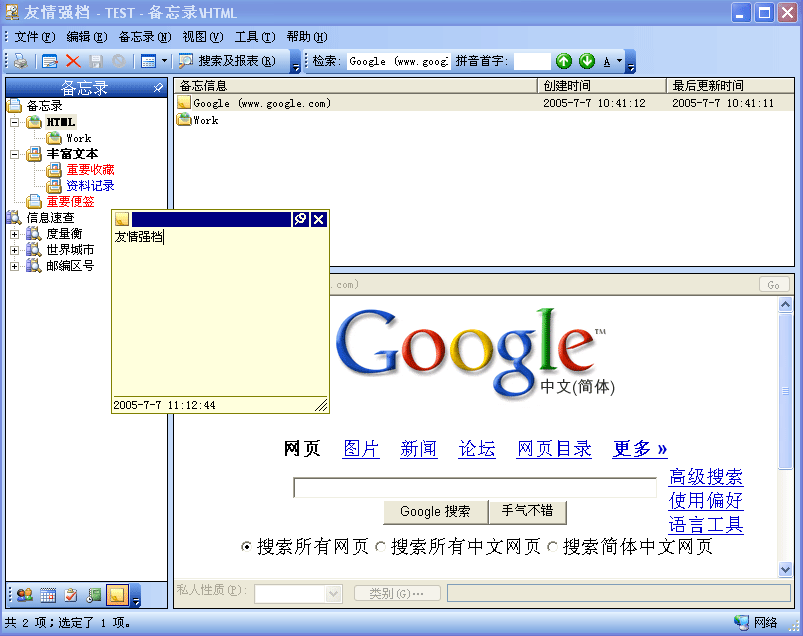Select the 重要便签 tree item
The height and width of the screenshot is (636, 803).
70,202
